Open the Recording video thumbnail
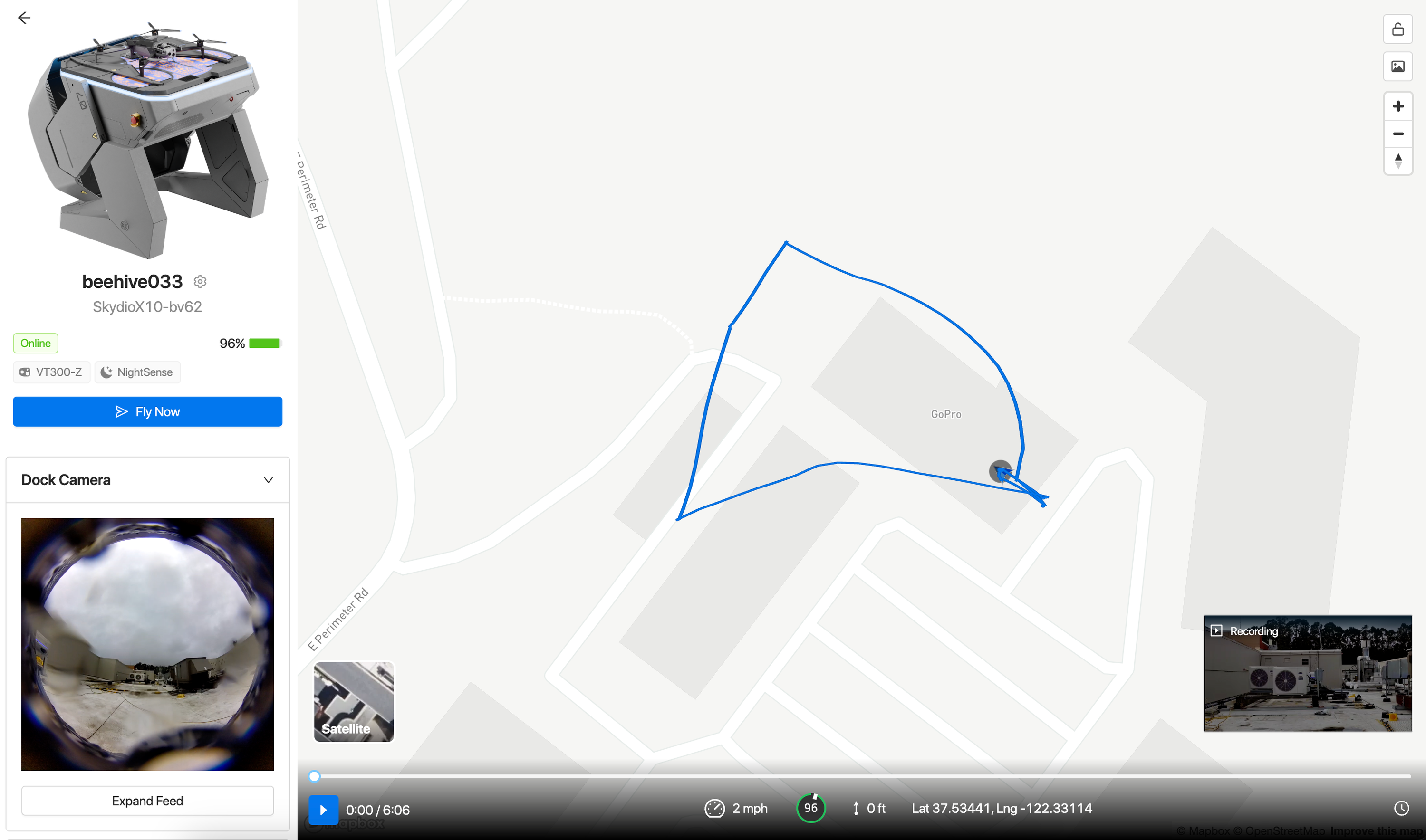Screen dimensions: 1426x840 [1308, 674]
